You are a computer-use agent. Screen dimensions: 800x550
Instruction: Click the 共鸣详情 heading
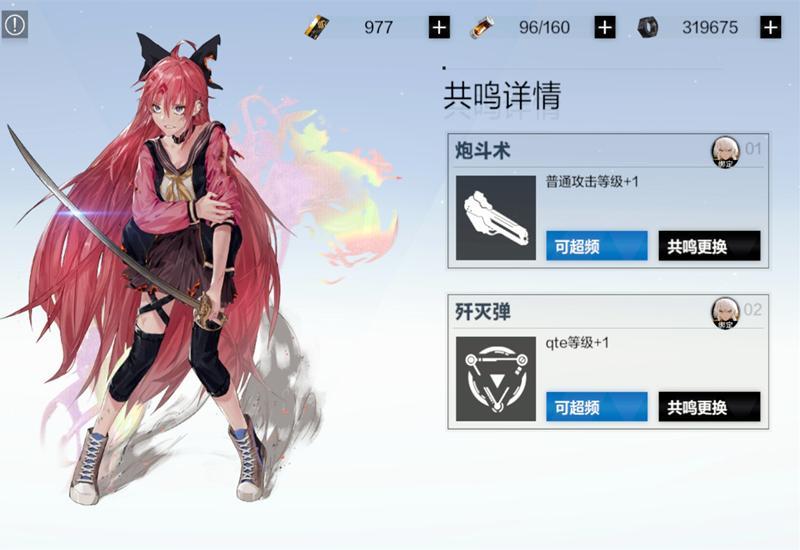503,95
